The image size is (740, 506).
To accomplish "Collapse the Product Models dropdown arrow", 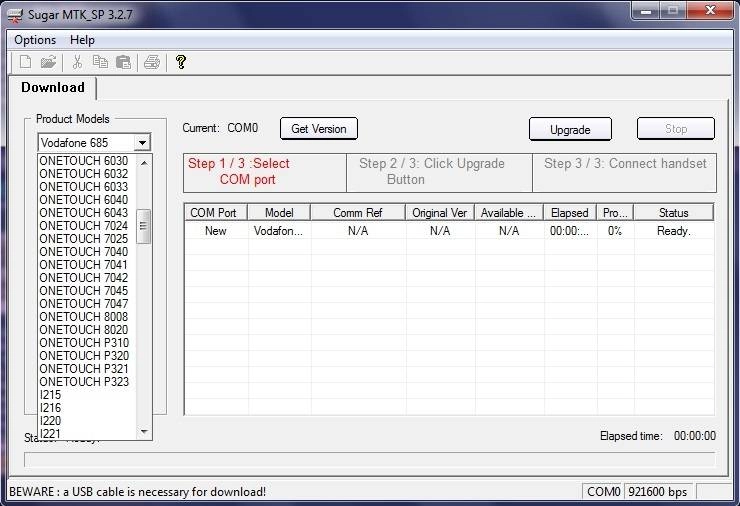I will [142, 143].
